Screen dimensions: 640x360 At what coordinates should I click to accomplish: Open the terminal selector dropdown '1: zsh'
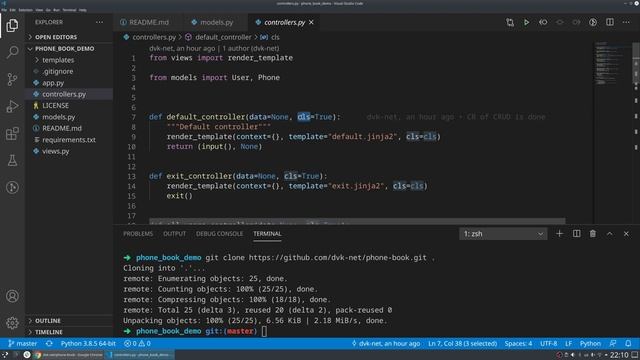(503, 233)
